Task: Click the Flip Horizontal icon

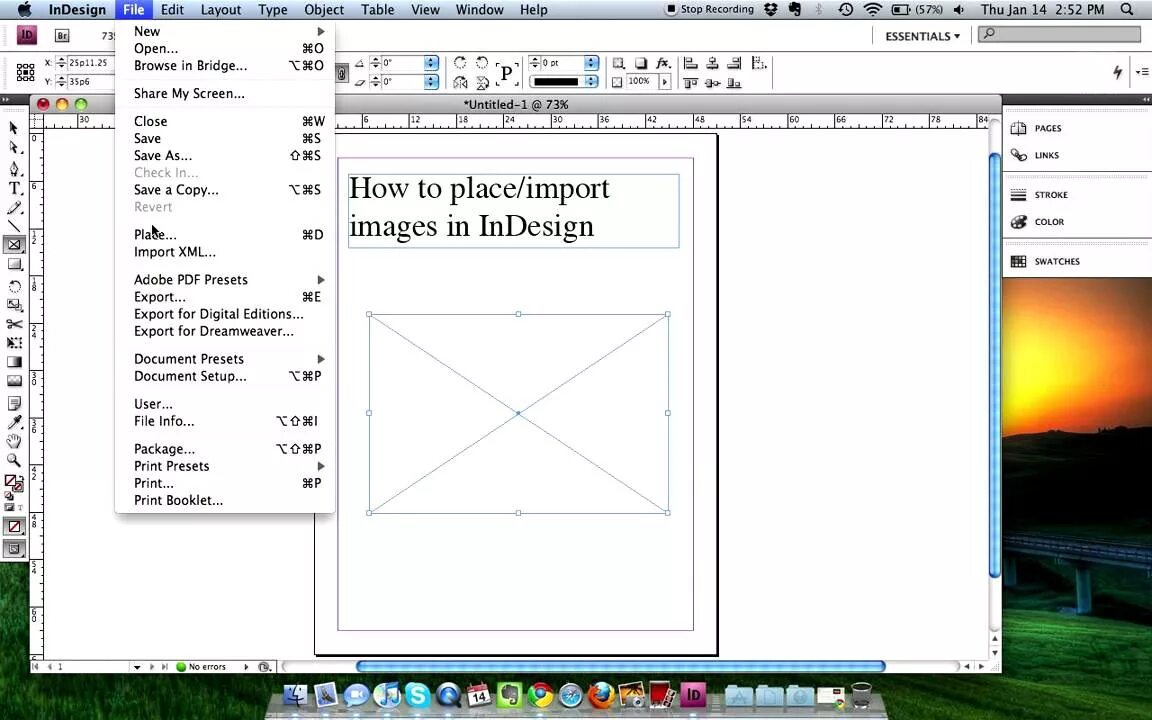Action: 460,82
